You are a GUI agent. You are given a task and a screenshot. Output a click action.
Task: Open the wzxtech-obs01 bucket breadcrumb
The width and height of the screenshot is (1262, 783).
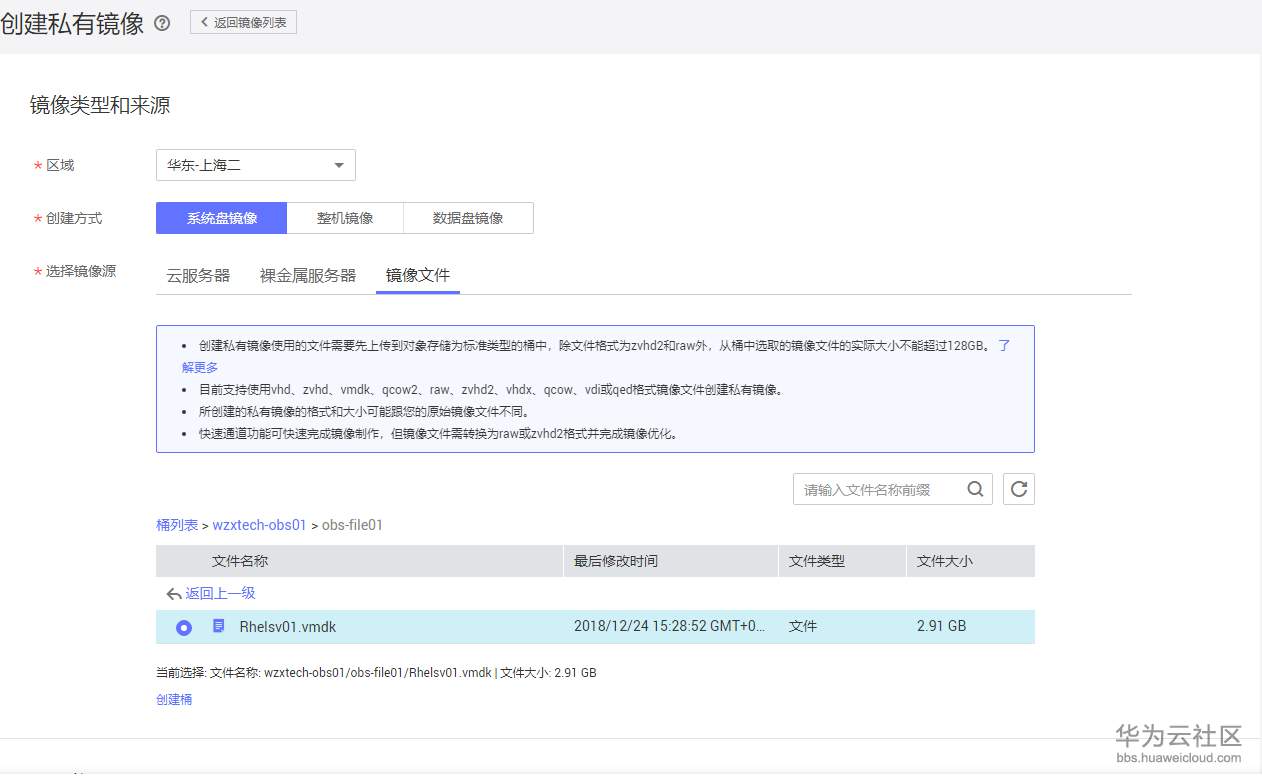[x=260, y=524]
